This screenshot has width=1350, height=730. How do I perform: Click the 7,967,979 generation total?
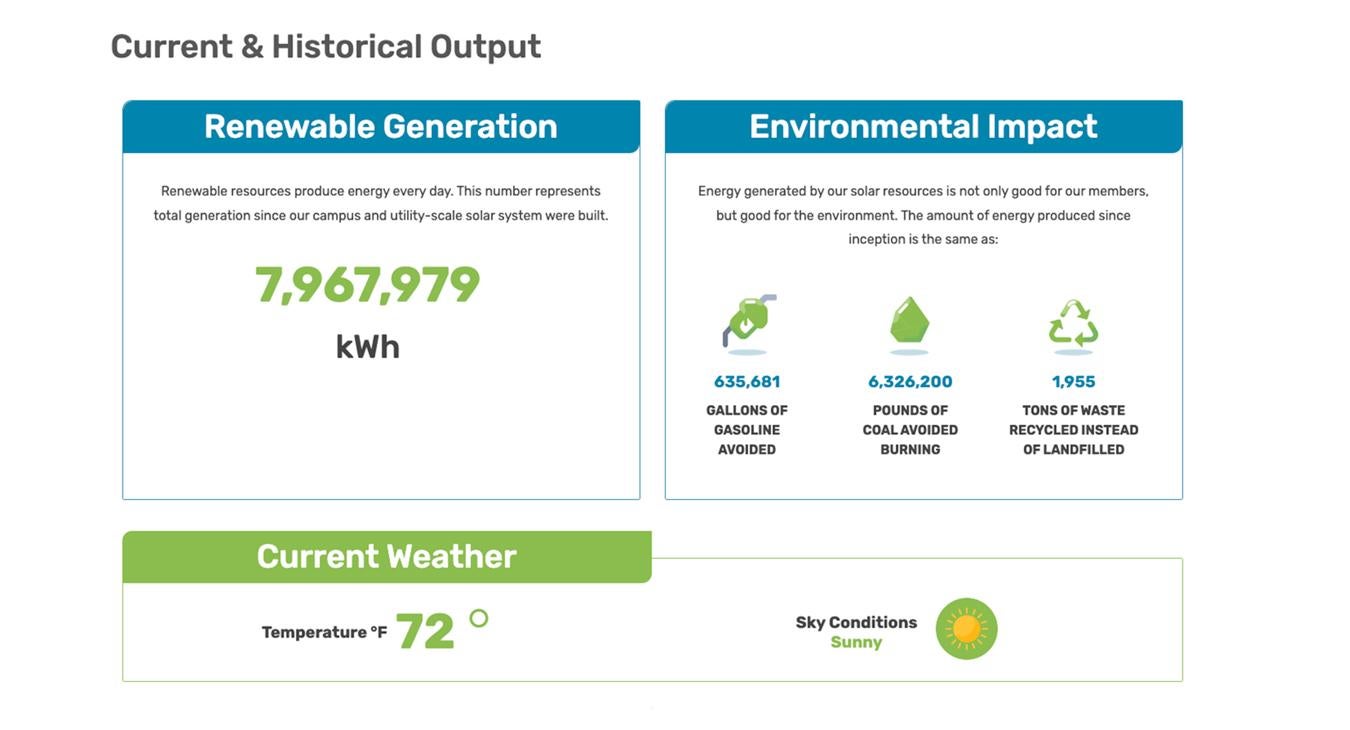(368, 285)
